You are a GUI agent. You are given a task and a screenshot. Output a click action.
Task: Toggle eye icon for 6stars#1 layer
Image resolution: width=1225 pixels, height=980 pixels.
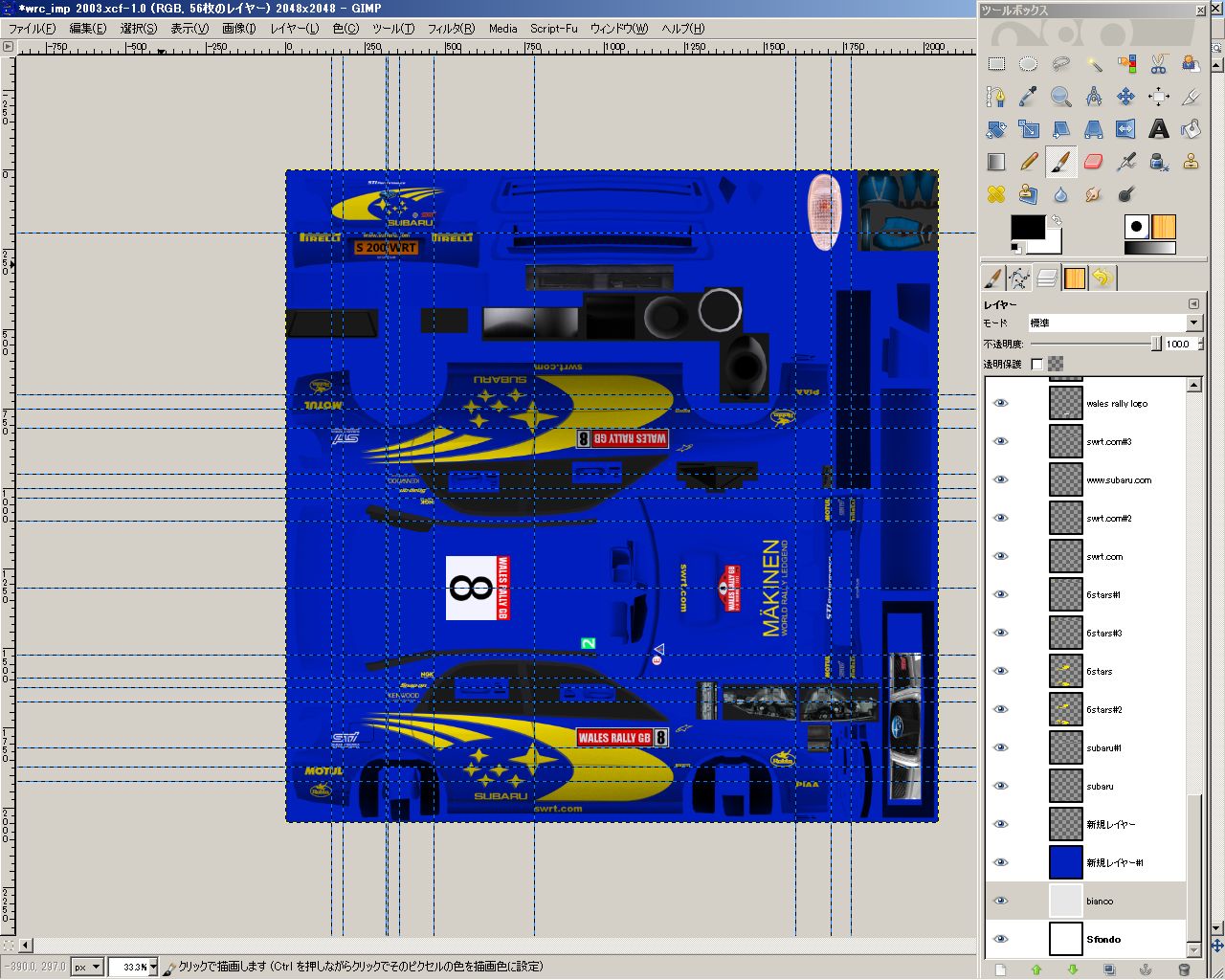(x=1000, y=594)
